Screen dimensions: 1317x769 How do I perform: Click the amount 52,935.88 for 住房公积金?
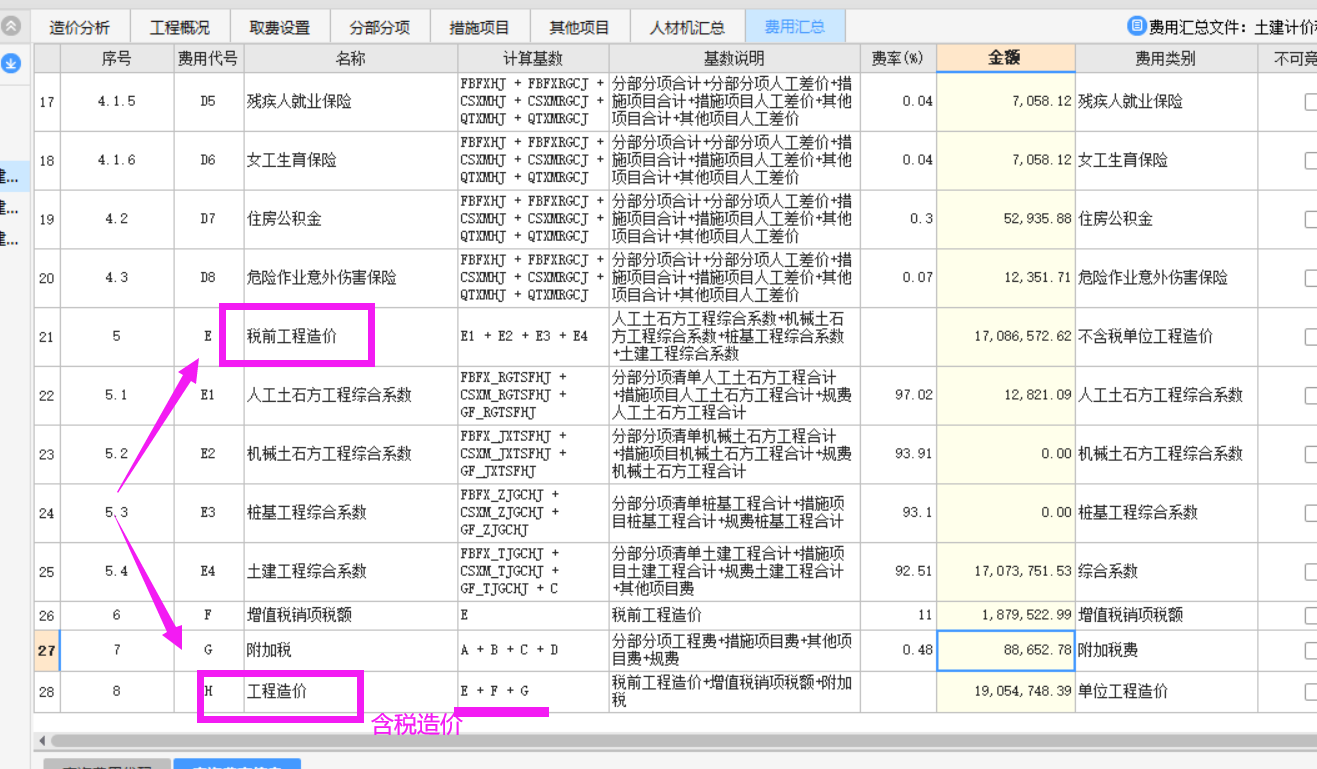[1006, 219]
